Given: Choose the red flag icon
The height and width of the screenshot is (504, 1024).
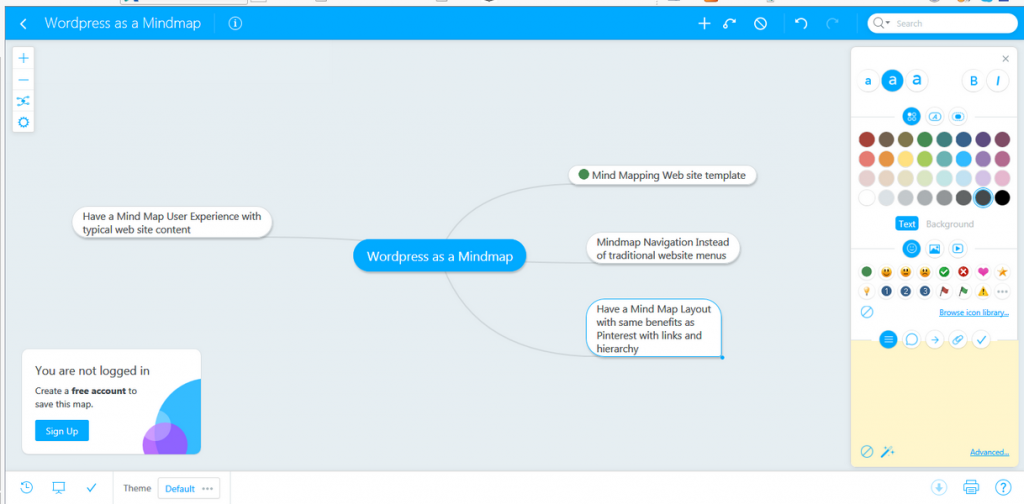Looking at the screenshot, I should coord(944,291).
